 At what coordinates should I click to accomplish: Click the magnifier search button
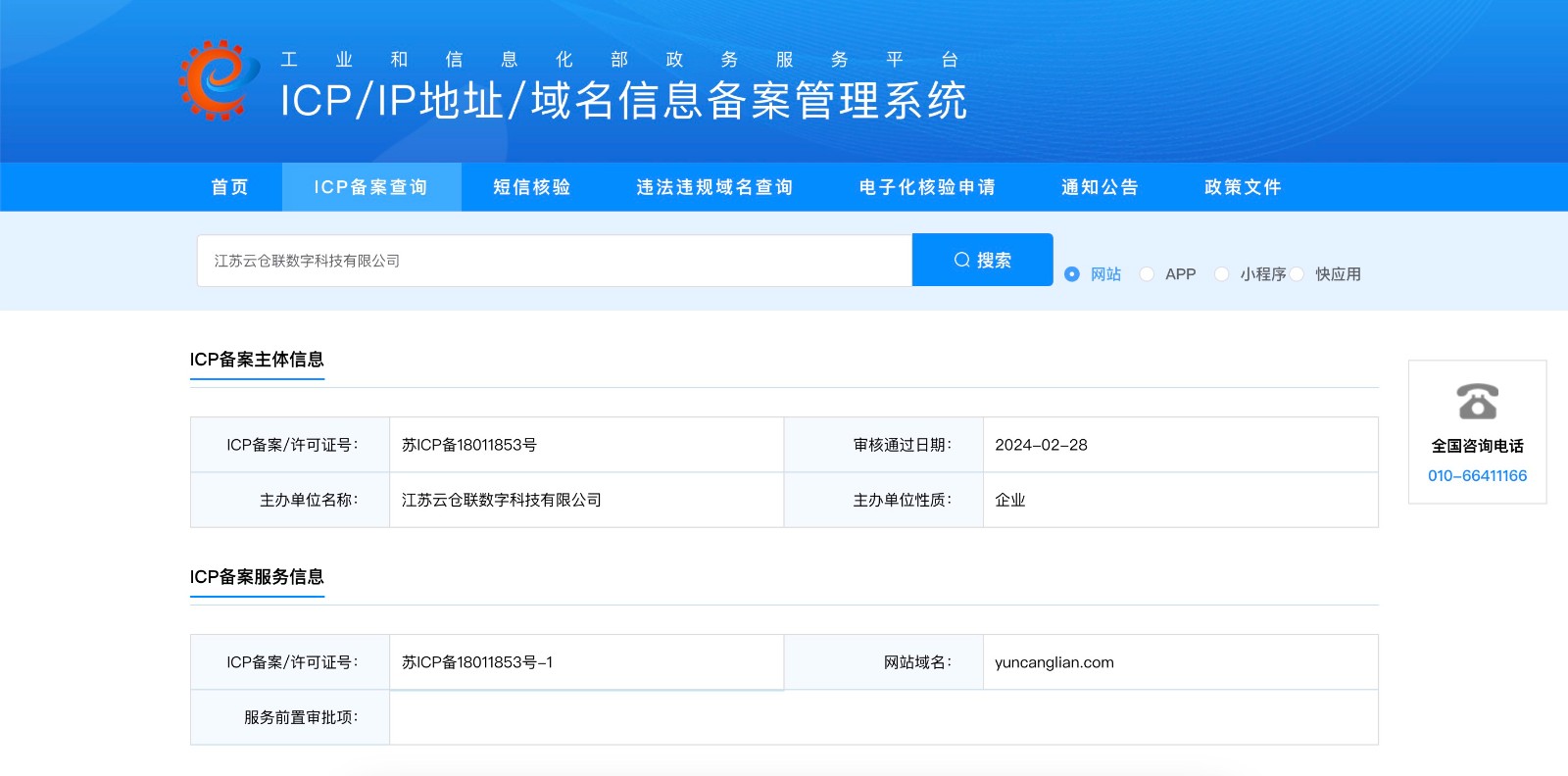[982, 260]
